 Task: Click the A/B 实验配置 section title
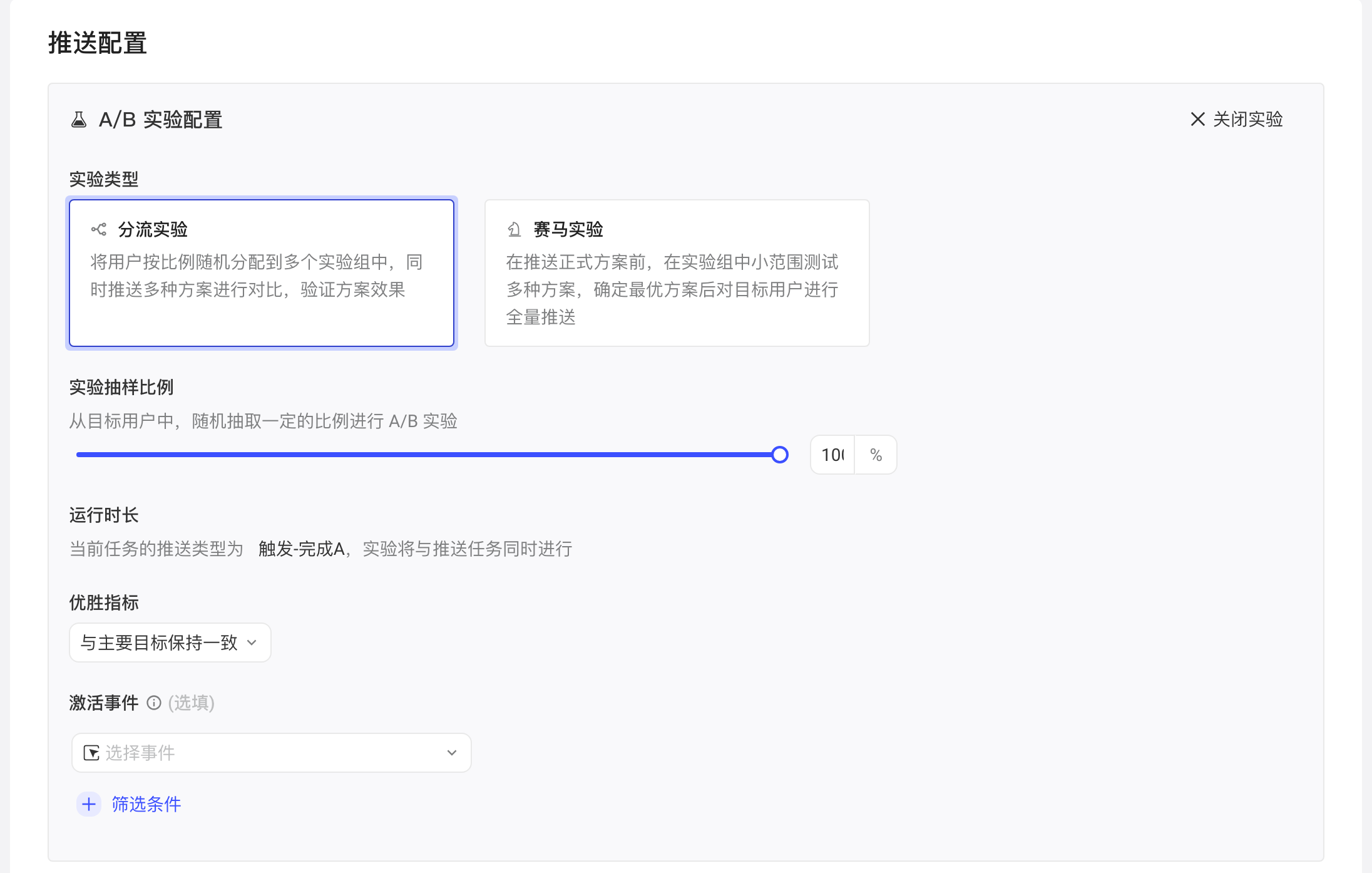click(x=160, y=120)
